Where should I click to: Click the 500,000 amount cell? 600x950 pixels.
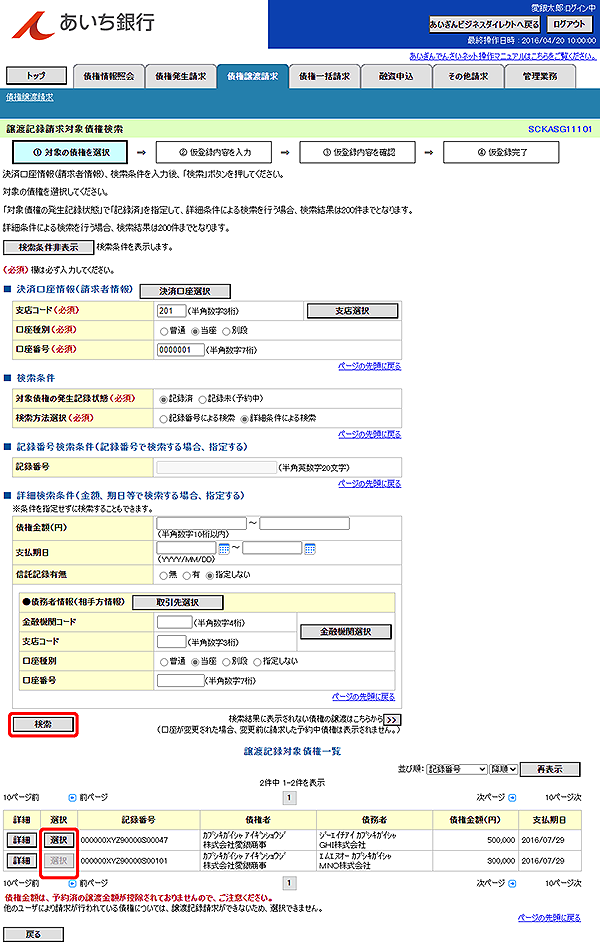tap(475, 840)
